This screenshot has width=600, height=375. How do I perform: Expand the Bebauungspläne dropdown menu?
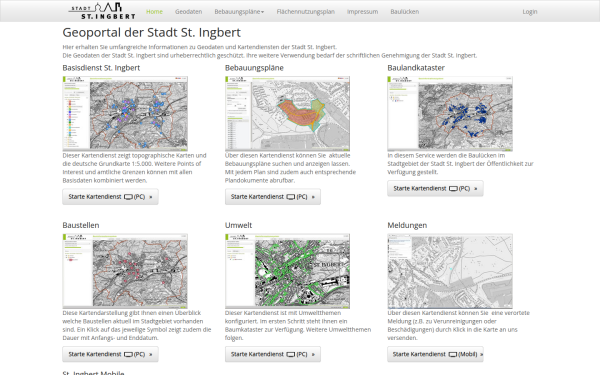[239, 11]
